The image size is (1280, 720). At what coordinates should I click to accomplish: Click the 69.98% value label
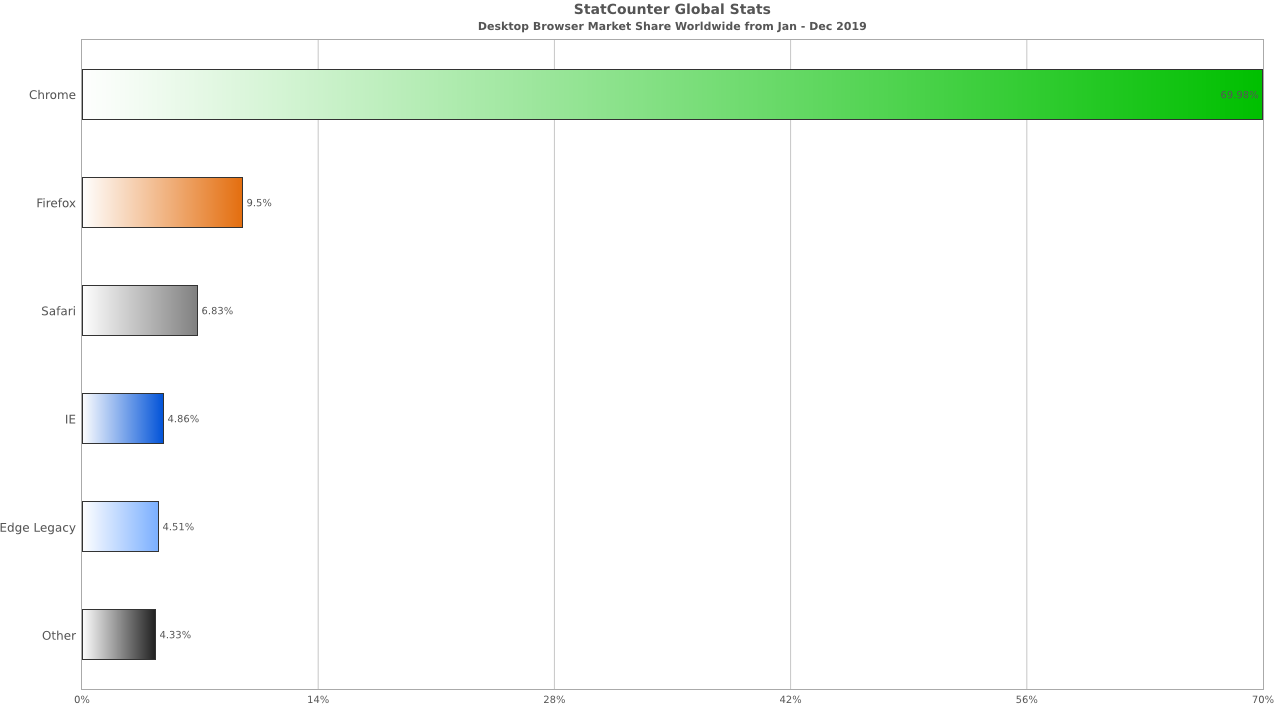(1239, 95)
